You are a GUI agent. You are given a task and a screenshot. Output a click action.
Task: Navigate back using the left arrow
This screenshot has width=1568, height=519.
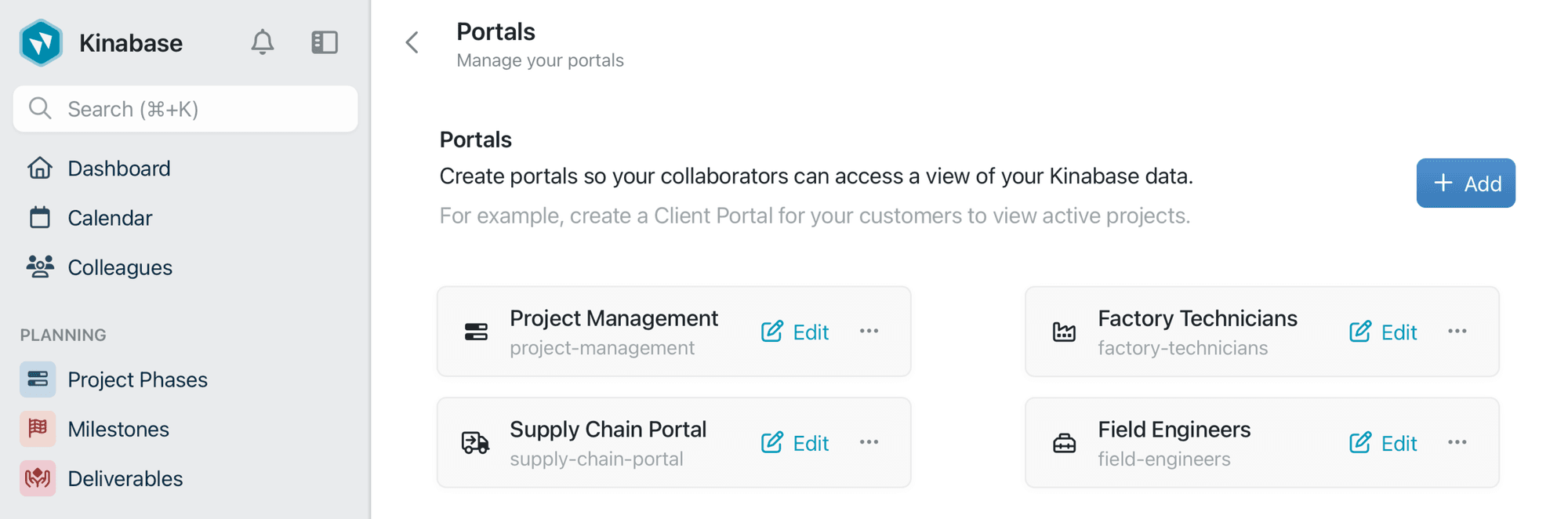click(x=412, y=42)
